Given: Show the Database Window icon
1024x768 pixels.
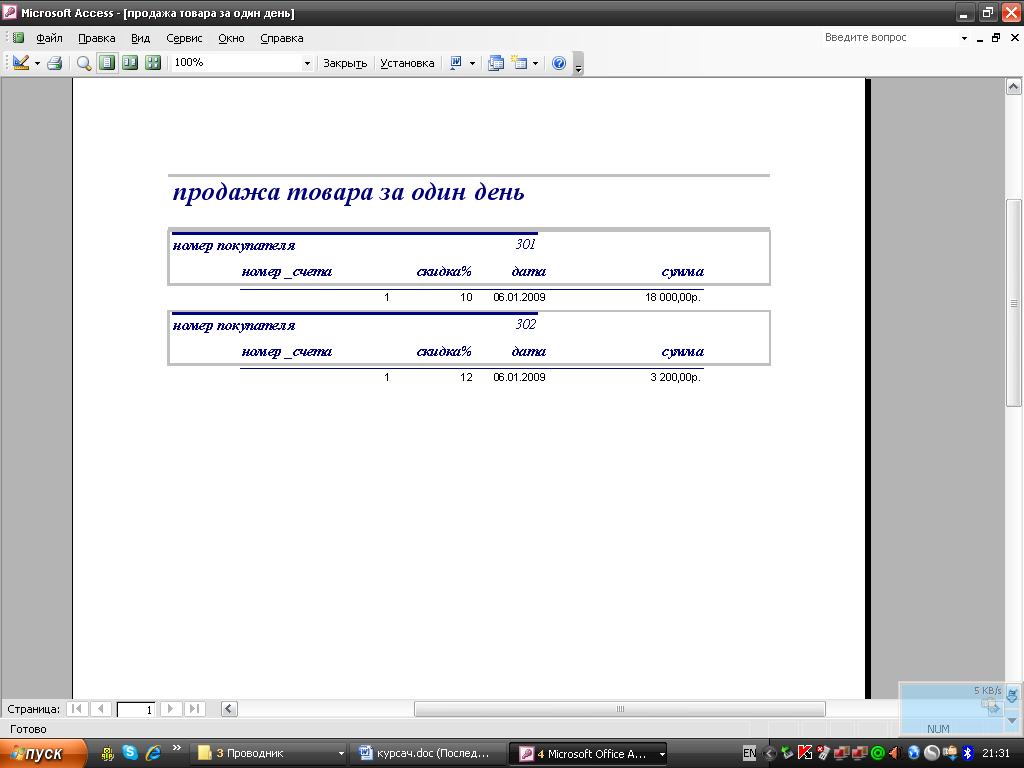Looking at the screenshot, I should pyautogui.click(x=496, y=63).
